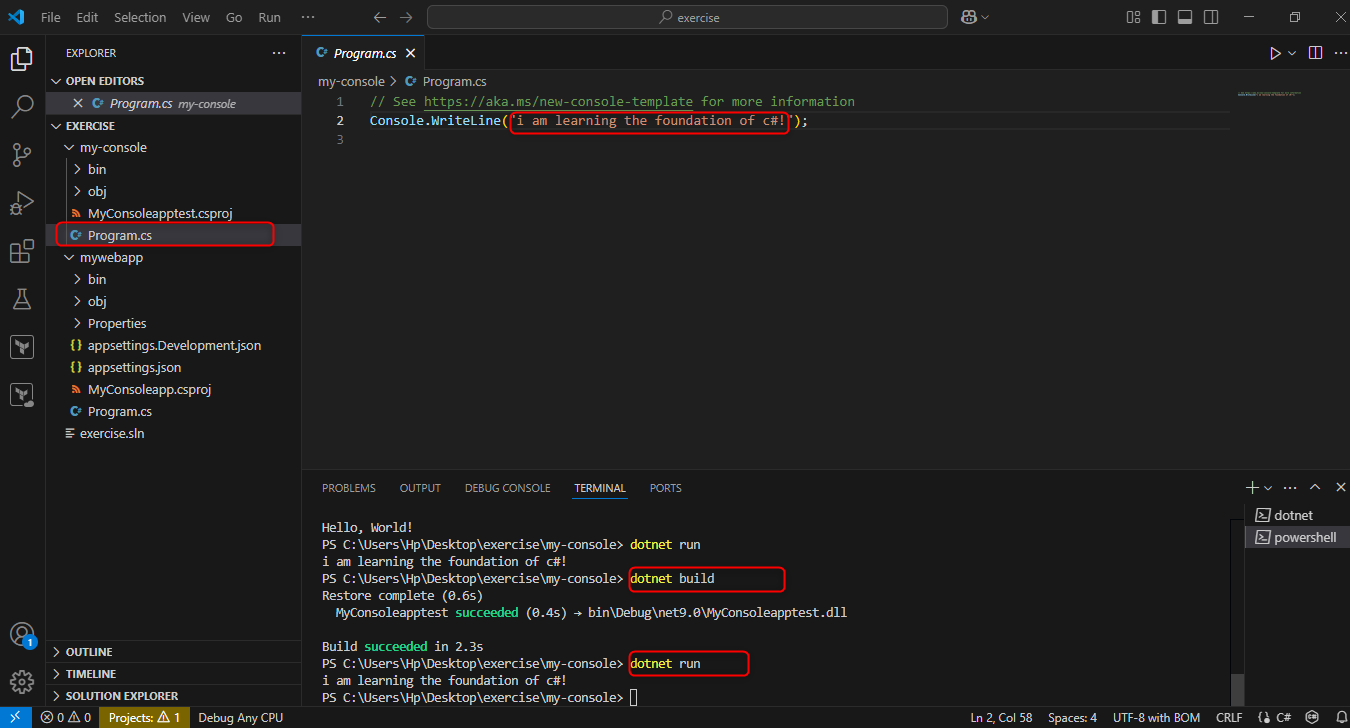The height and width of the screenshot is (728, 1350).
Task: Open the new terminal profile dropdown
Action: 1268,488
